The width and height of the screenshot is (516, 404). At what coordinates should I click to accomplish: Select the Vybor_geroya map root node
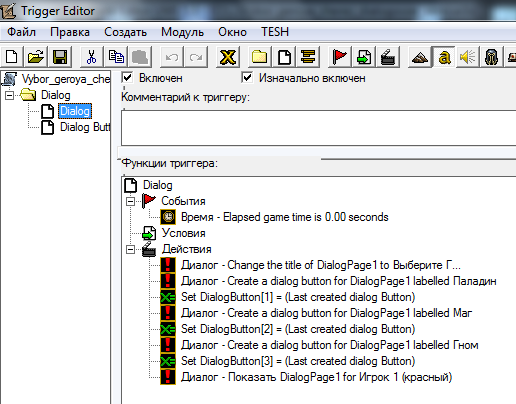[66, 79]
